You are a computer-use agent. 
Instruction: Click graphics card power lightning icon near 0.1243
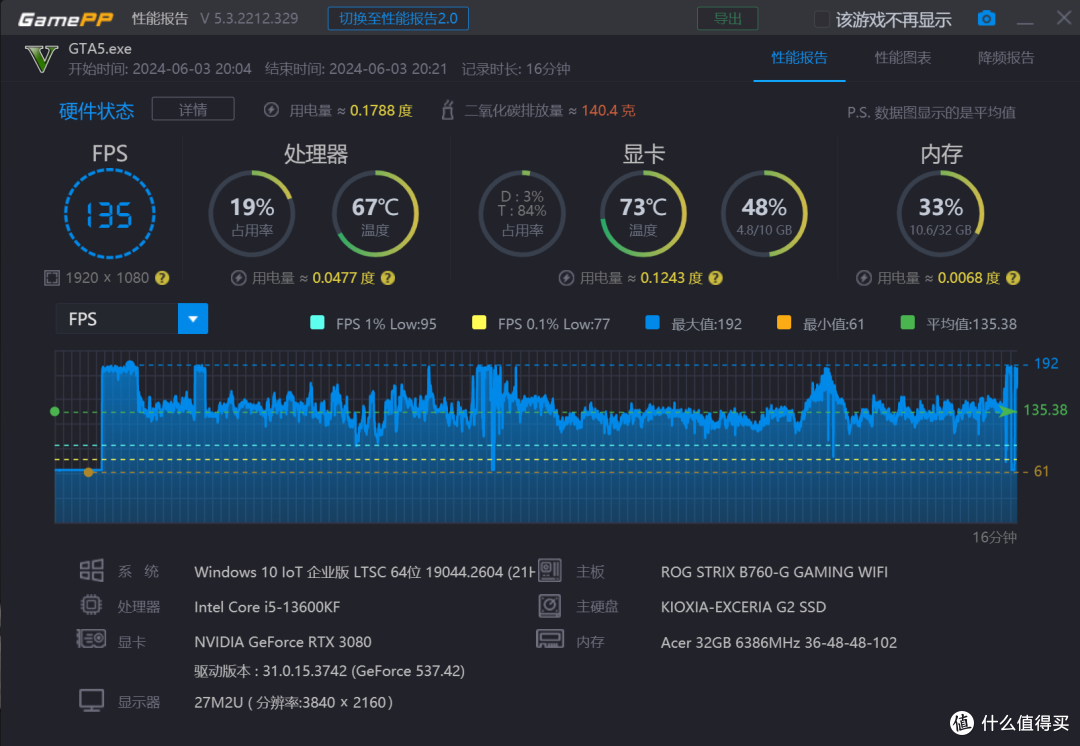[x=566, y=278]
